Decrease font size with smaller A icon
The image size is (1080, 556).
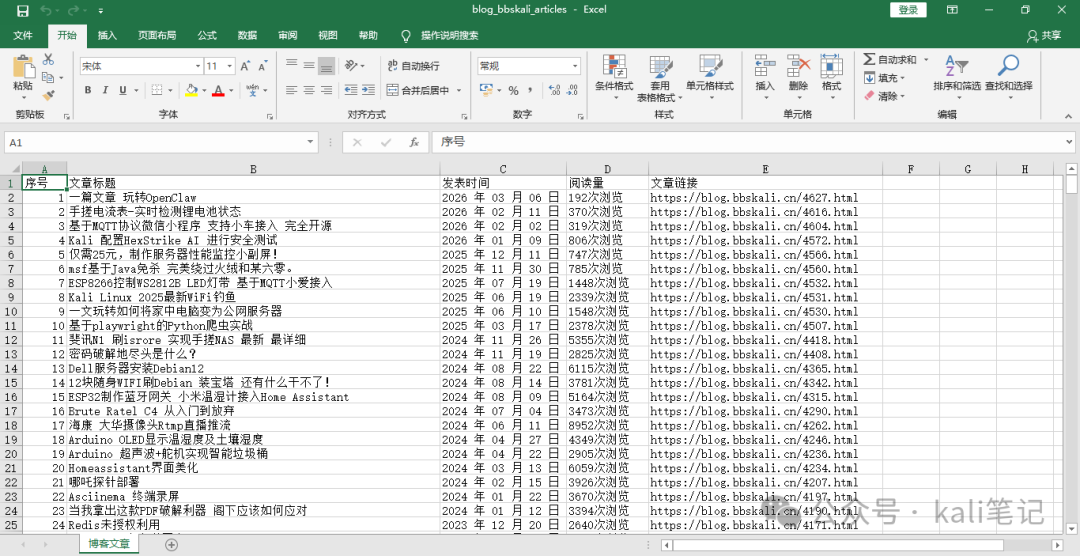pos(262,66)
